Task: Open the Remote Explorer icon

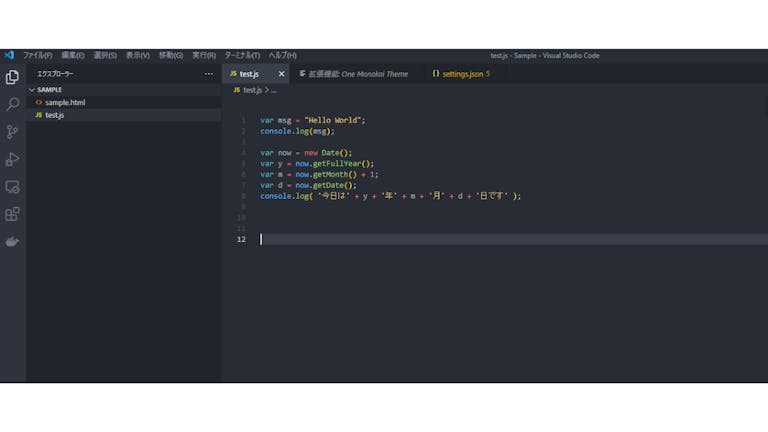Action: coord(12,187)
